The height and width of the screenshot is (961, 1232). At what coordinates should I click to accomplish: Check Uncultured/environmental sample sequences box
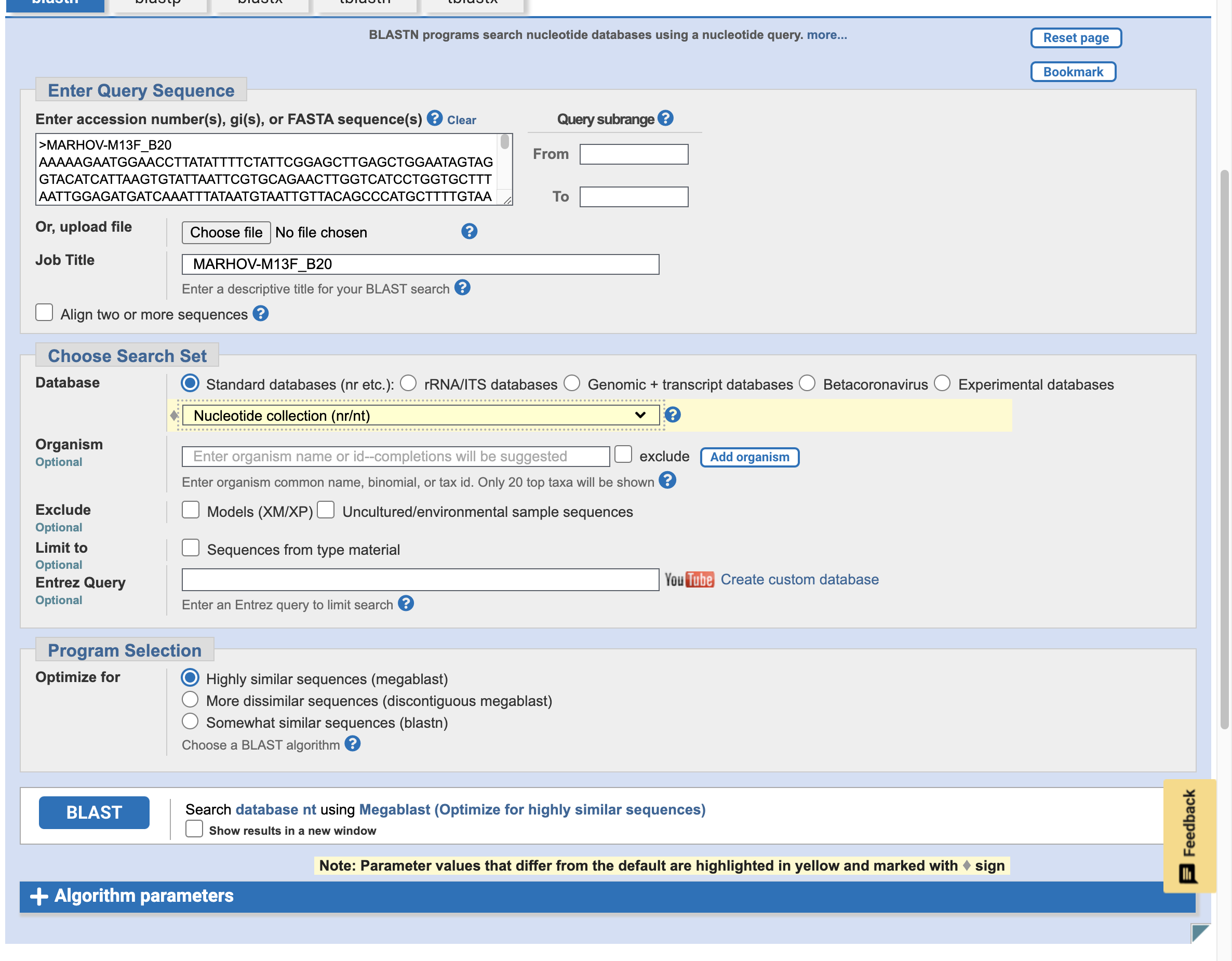tap(326, 510)
